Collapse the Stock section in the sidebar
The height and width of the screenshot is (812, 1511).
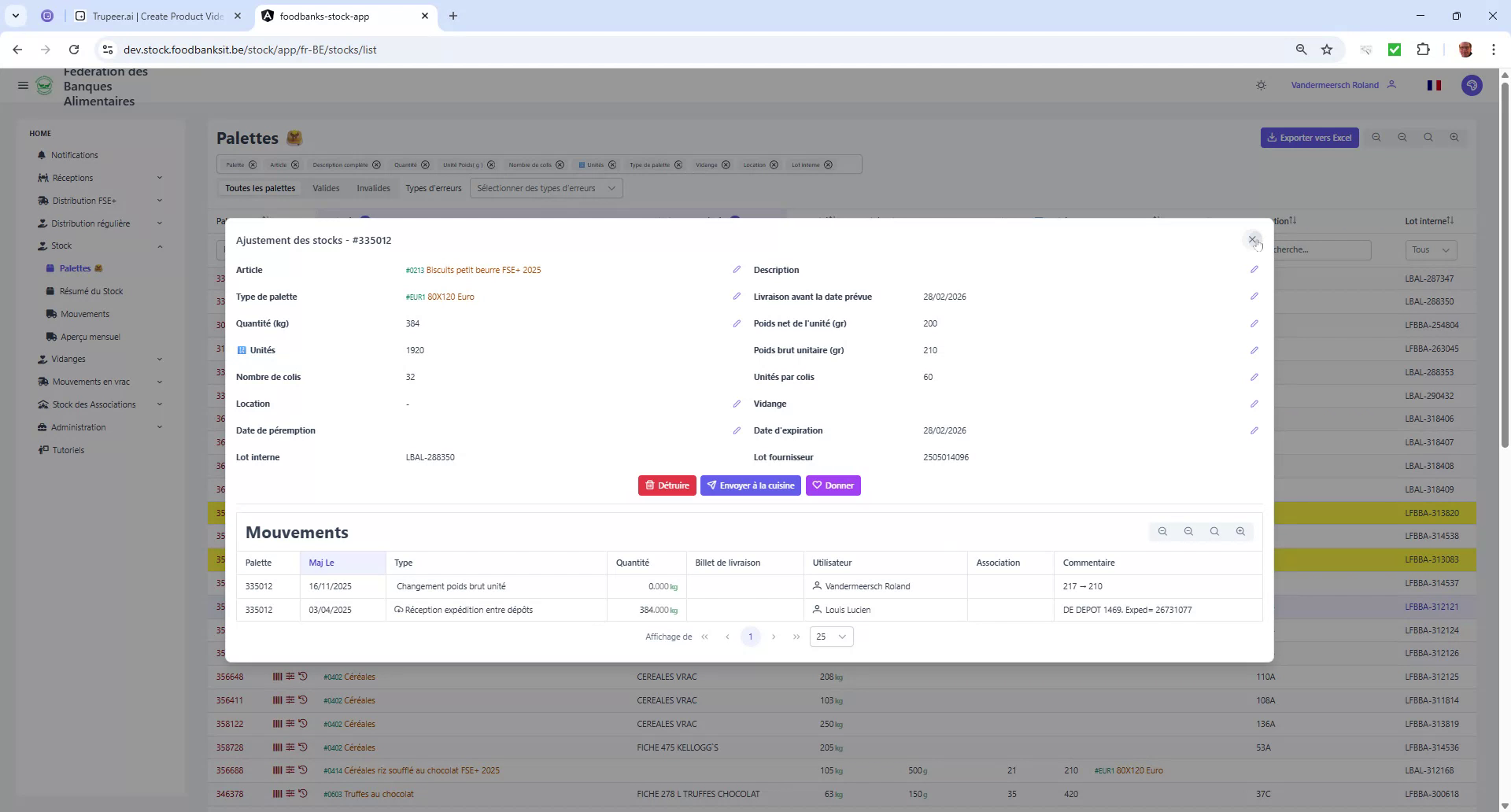(x=160, y=245)
